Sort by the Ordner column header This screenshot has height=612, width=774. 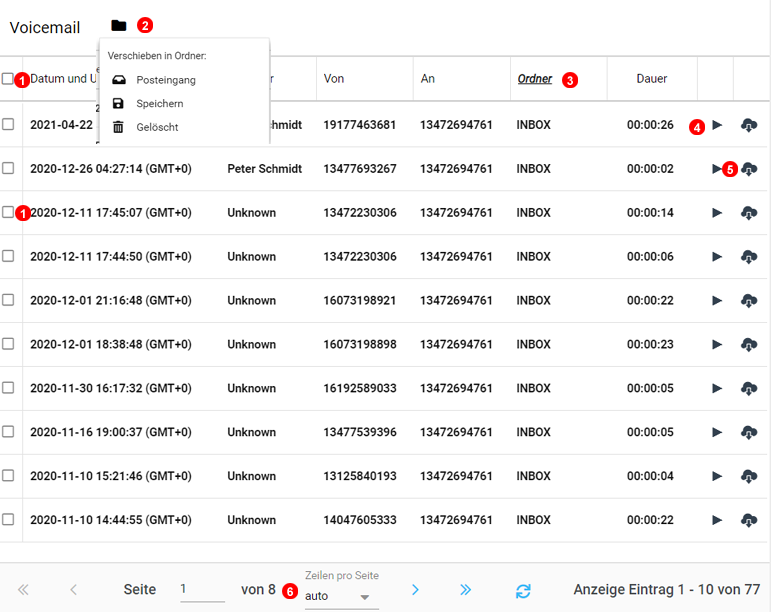pyautogui.click(x=535, y=79)
